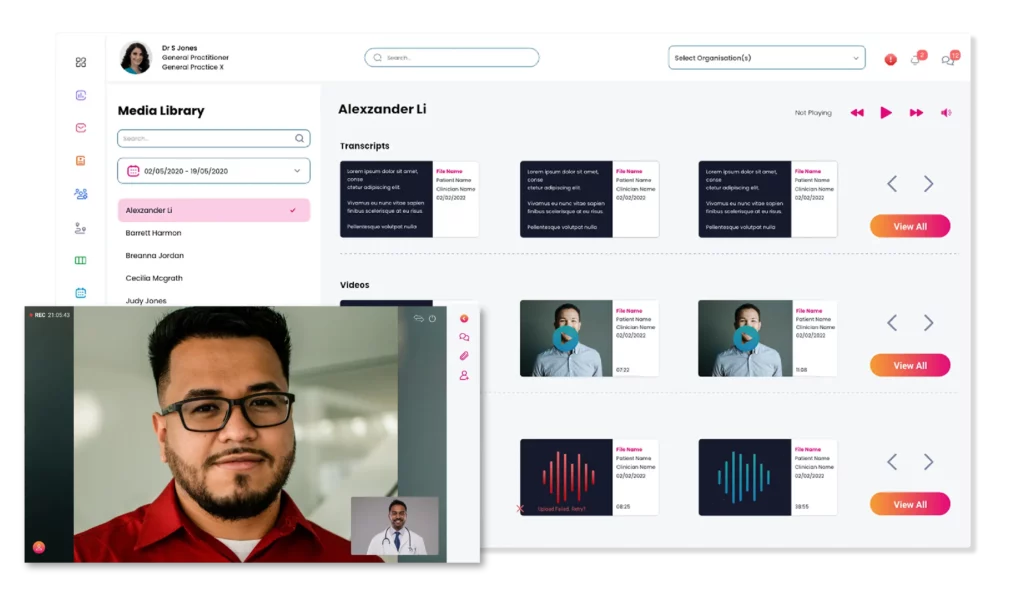
Task: Select patient Cecilia Mcgrath
Action: click(154, 278)
